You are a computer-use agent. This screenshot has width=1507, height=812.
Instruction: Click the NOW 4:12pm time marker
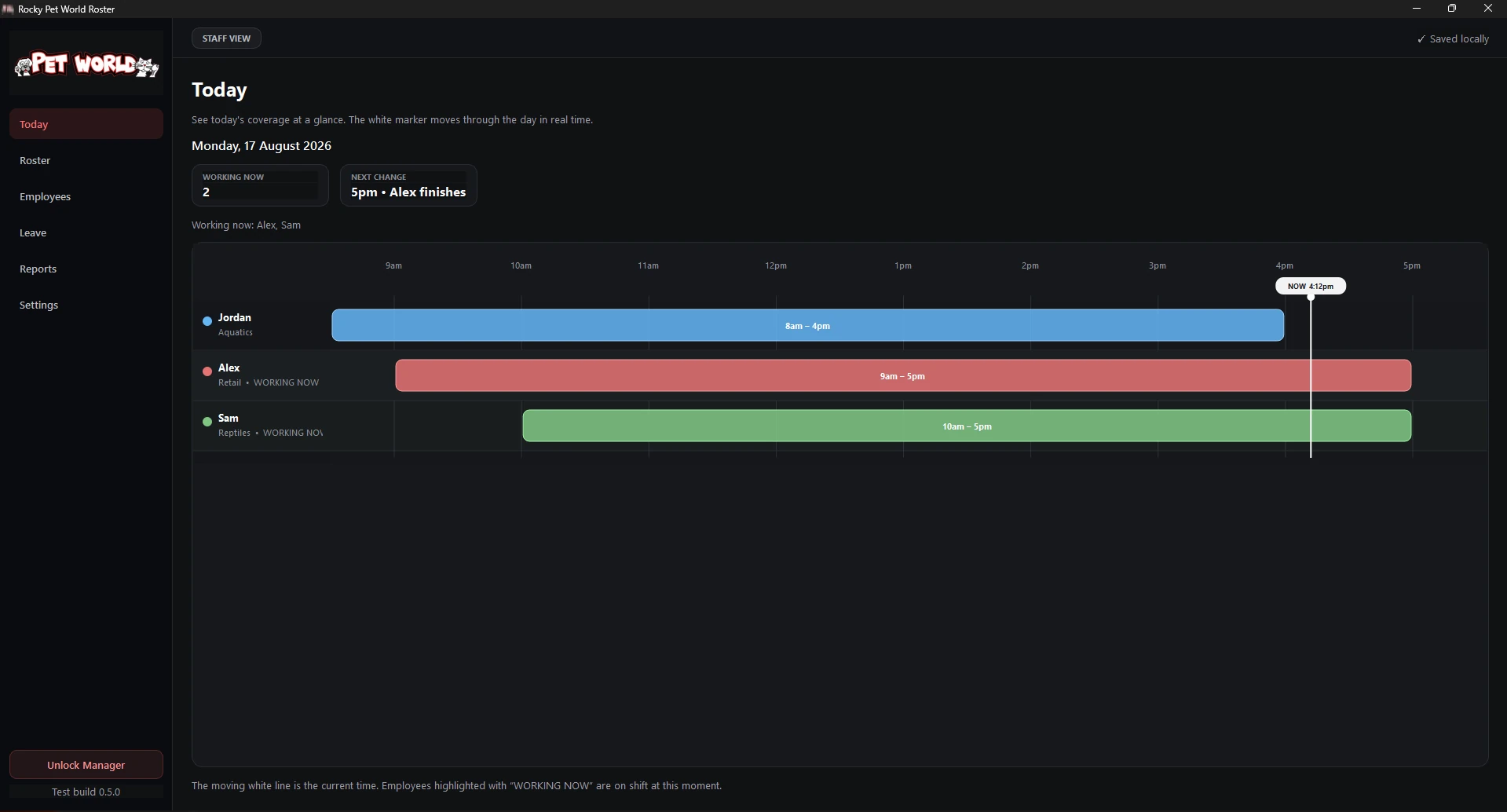tap(1311, 286)
